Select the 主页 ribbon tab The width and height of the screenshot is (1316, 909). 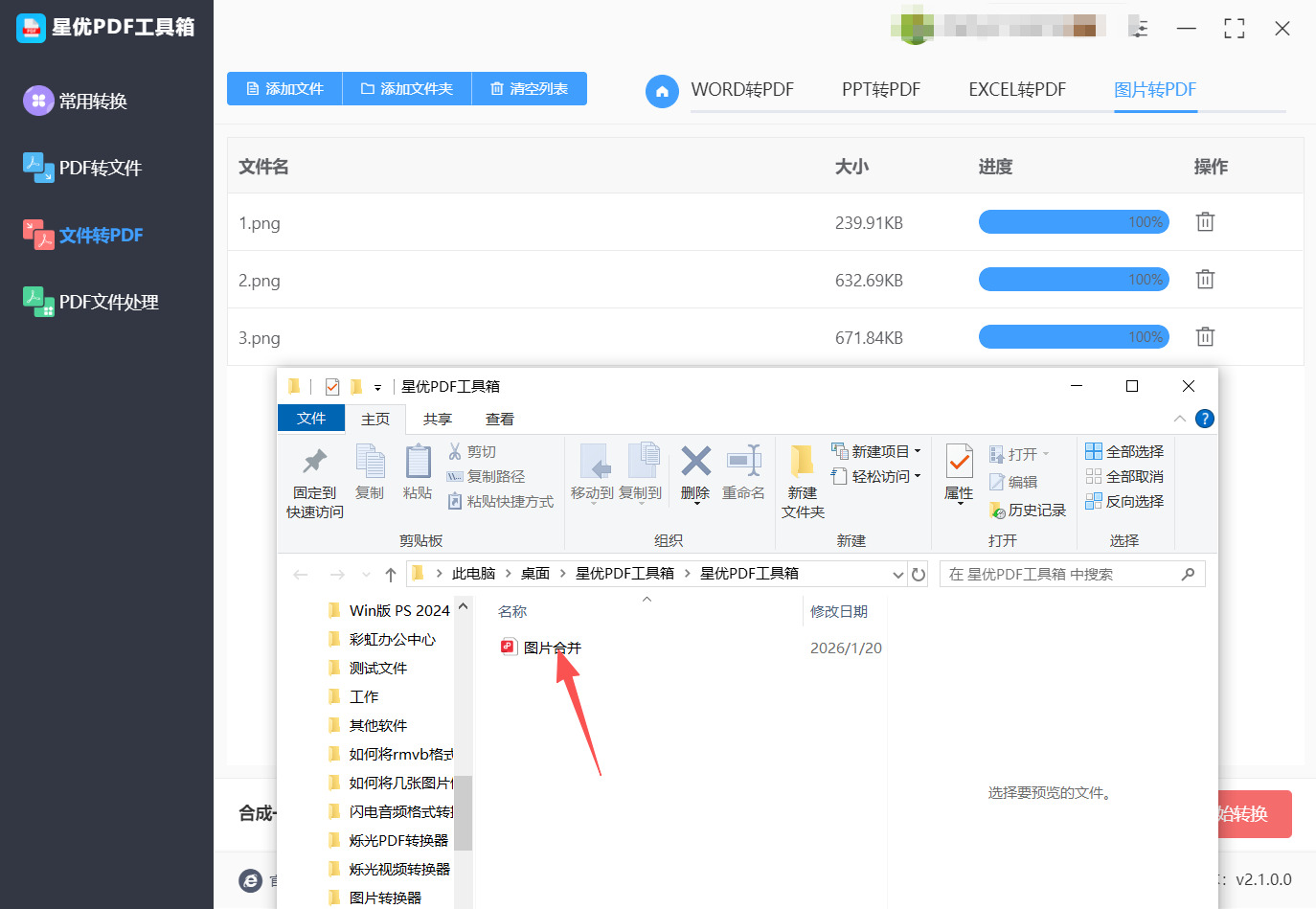coord(375,420)
